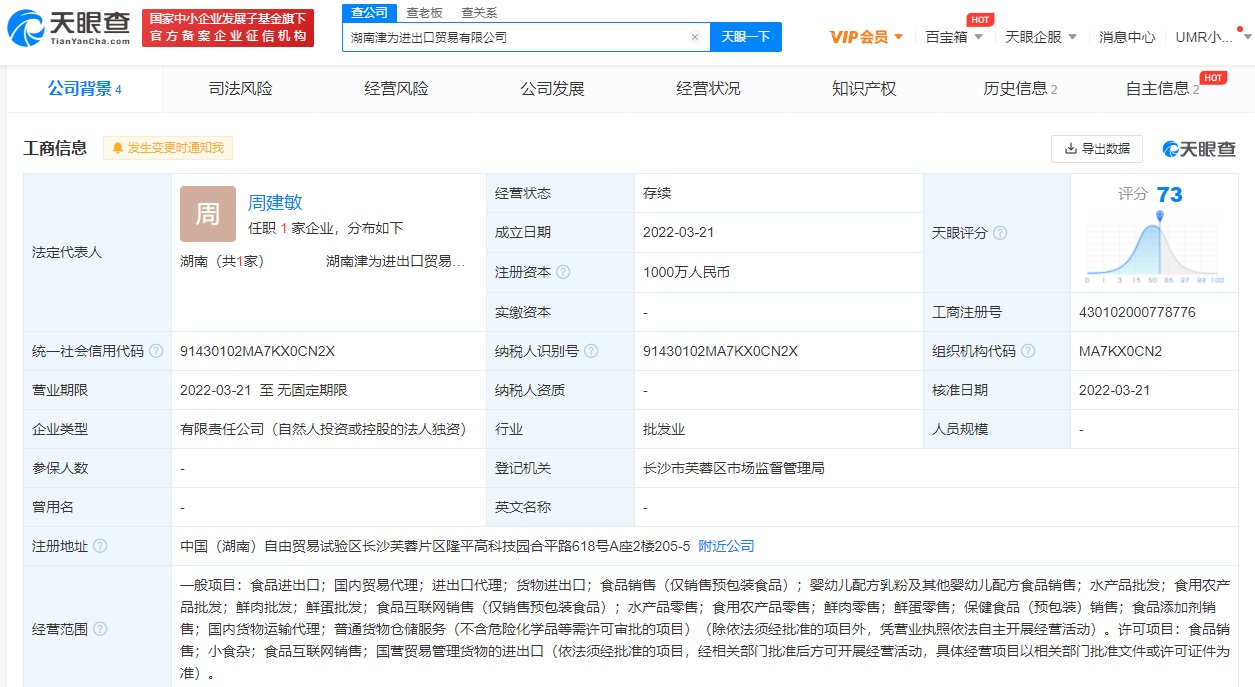The height and width of the screenshot is (687, 1255).
Task: Click taxpayer ID 91430102MA7KX0CN2X beside 纳税人识别号
Action: click(x=720, y=351)
